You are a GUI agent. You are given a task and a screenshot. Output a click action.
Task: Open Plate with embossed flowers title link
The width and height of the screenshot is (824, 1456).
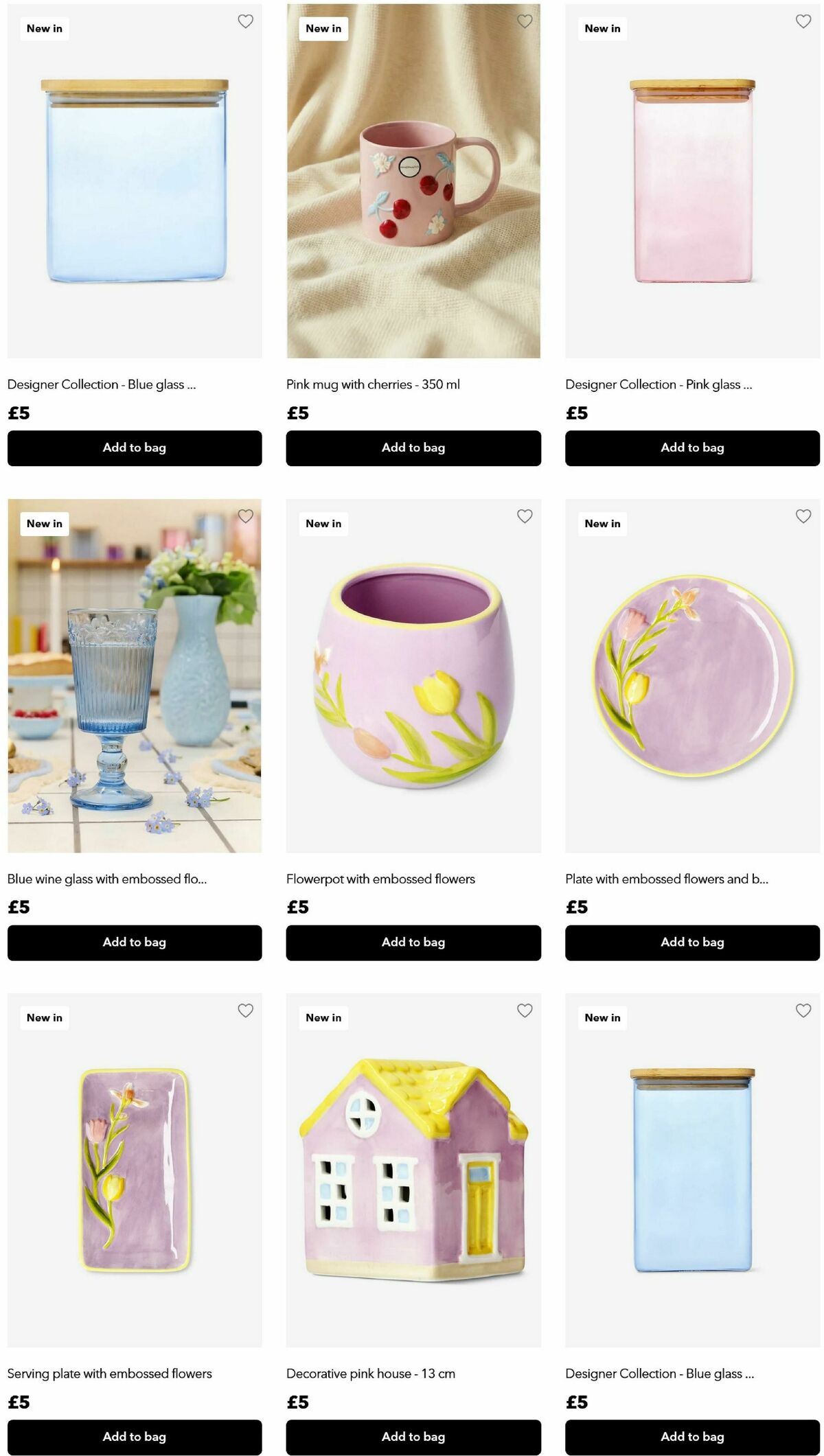click(667, 879)
